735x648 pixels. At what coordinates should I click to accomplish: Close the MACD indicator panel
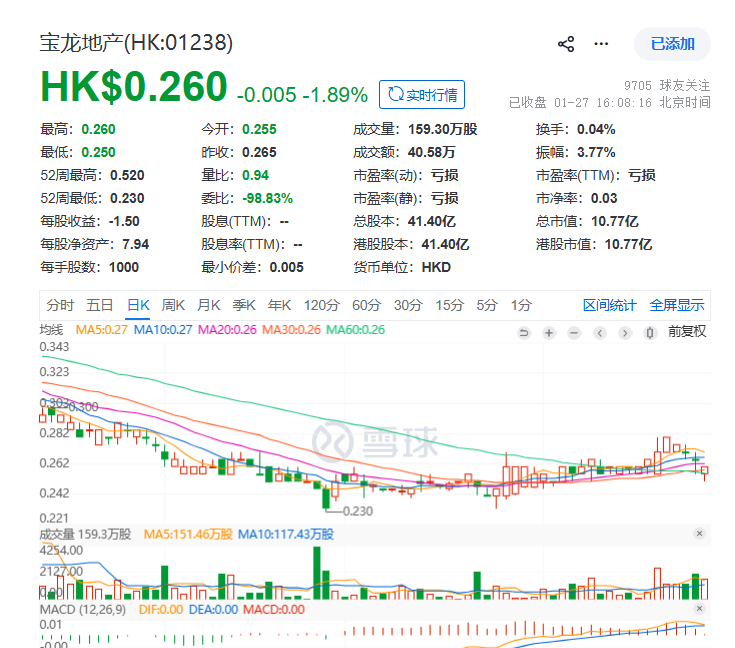tap(698, 610)
